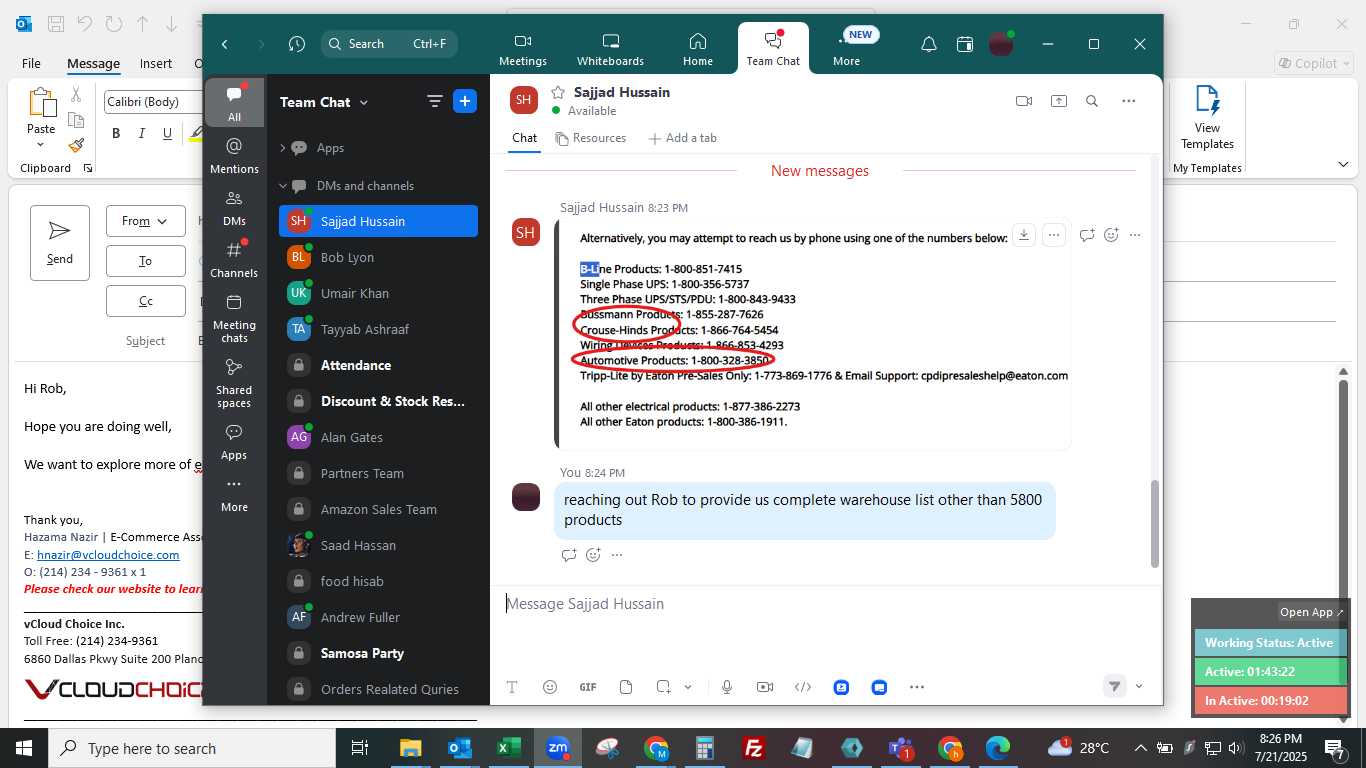Open the history clock icon
This screenshot has height=768, width=1366.
[296, 44]
